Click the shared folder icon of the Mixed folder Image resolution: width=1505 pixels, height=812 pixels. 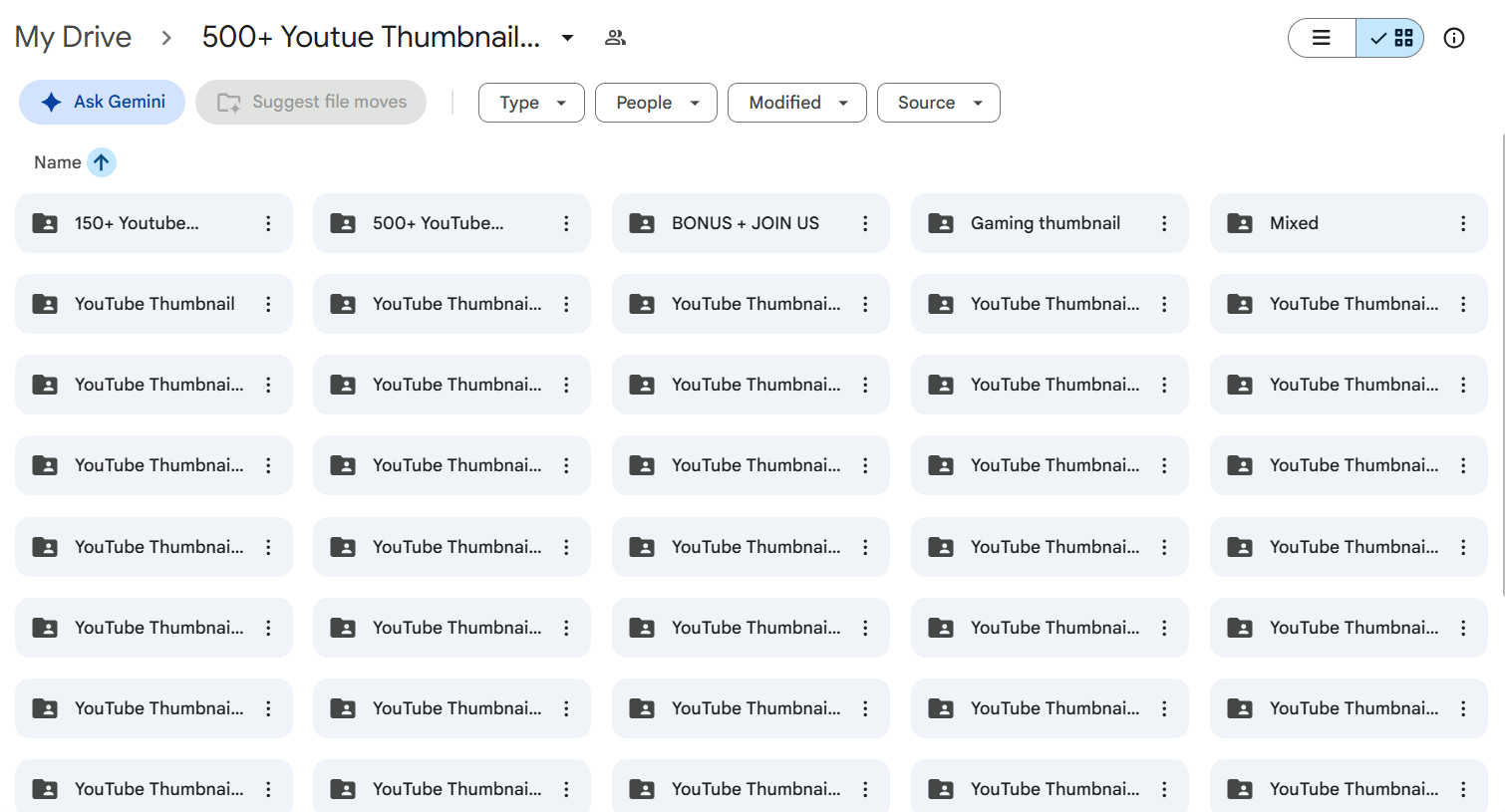(x=1240, y=223)
